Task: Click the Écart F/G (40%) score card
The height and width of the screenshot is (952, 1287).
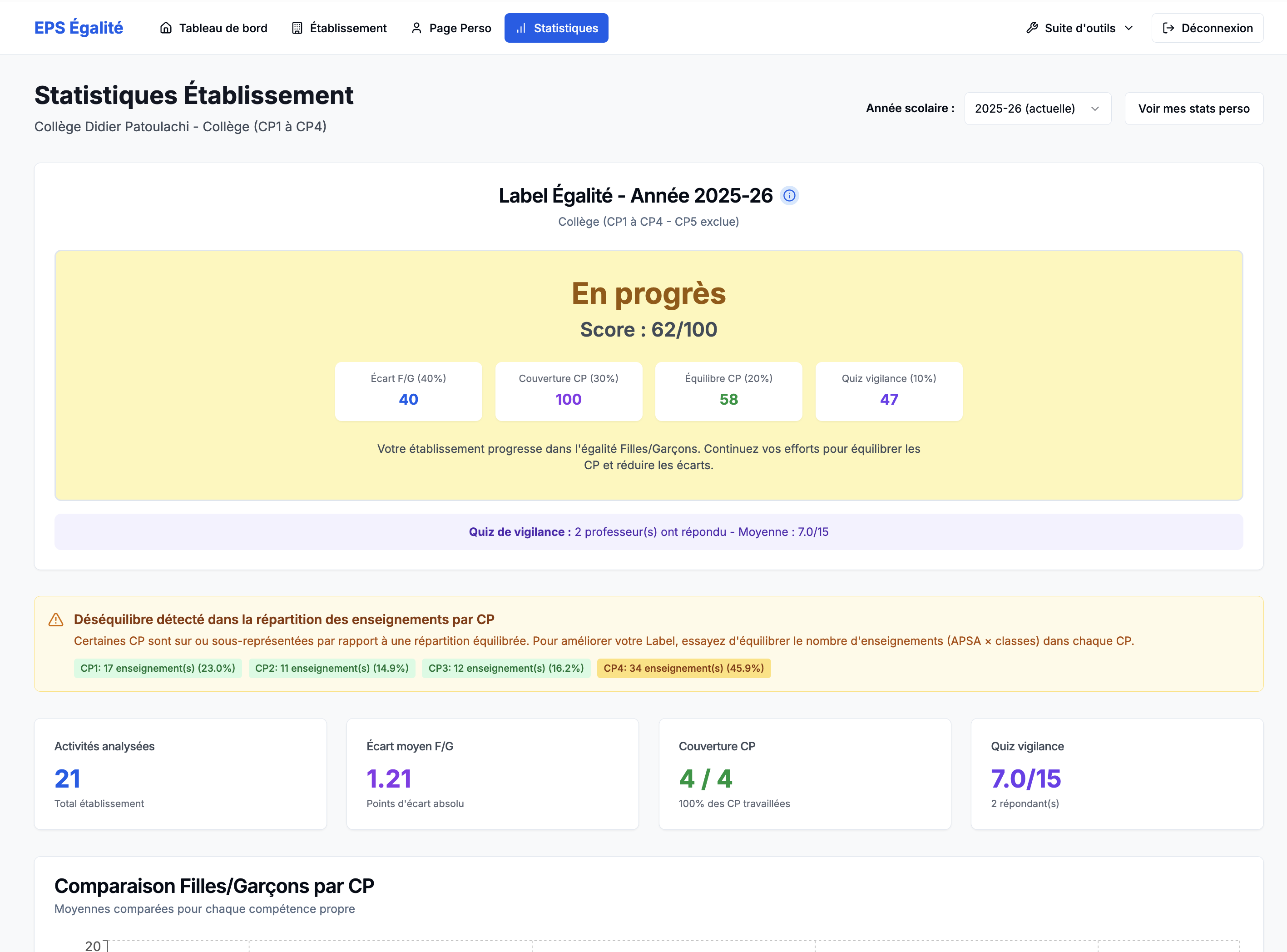Action: pos(408,391)
